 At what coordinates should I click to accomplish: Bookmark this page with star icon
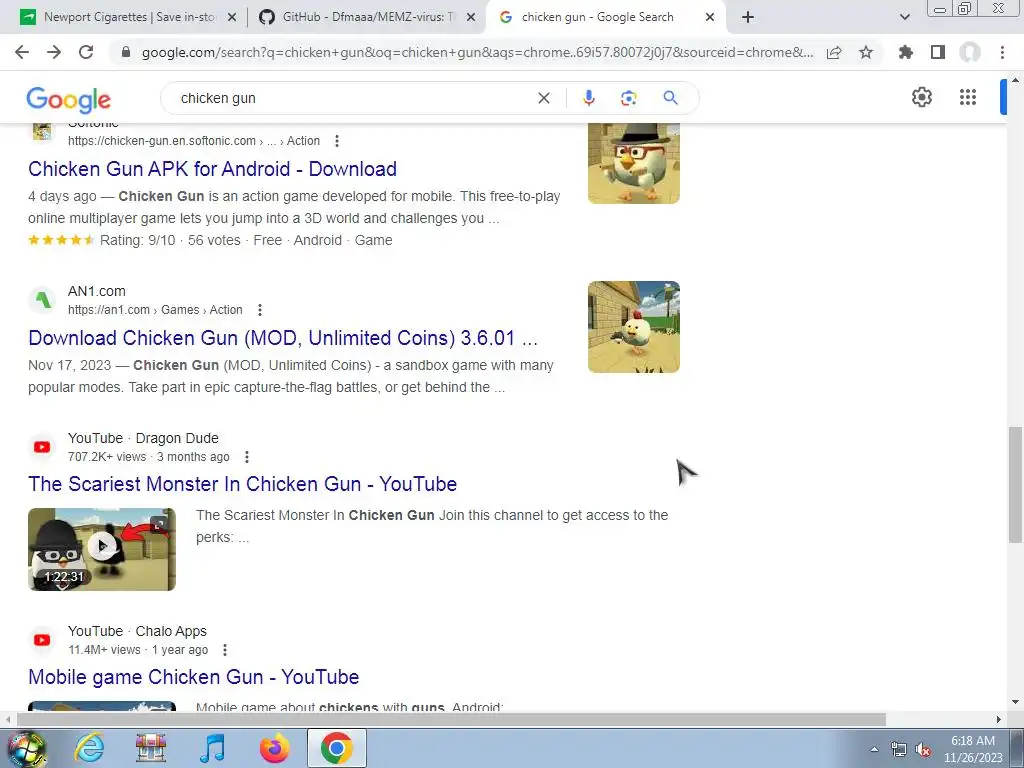click(866, 52)
